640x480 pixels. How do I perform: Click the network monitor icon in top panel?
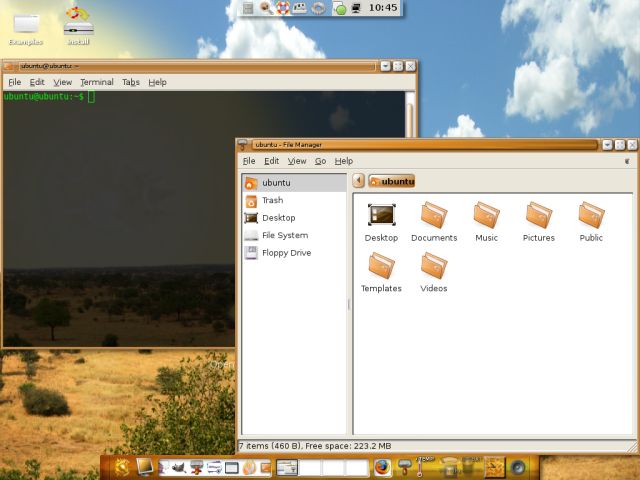click(356, 8)
